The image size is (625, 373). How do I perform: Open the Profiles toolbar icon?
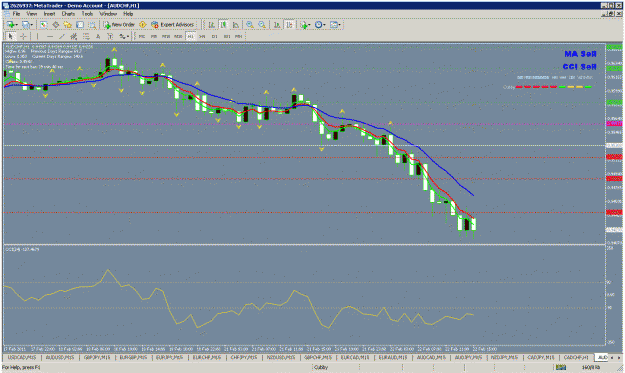pyautogui.click(x=26, y=25)
